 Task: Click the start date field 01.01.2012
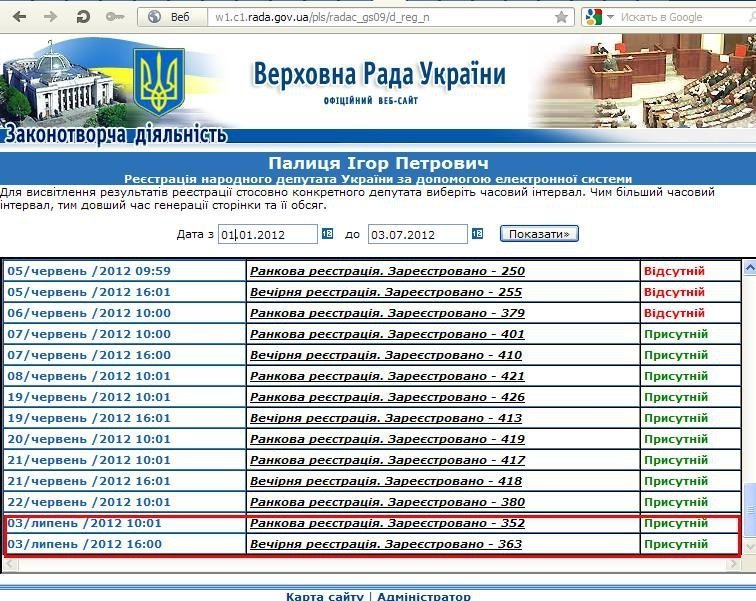point(268,234)
